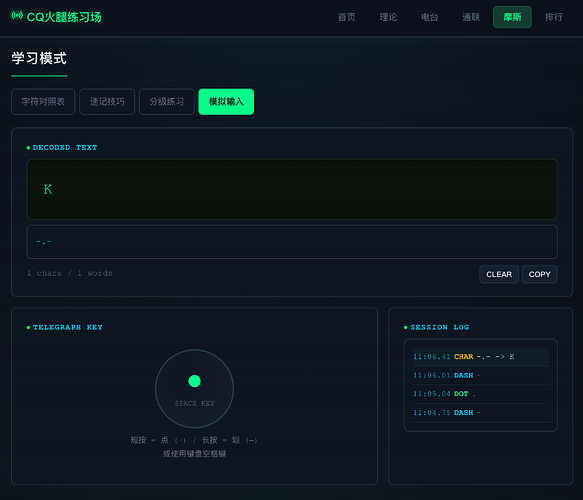
Task: Open the 首页 nav item
Action: (347, 17)
